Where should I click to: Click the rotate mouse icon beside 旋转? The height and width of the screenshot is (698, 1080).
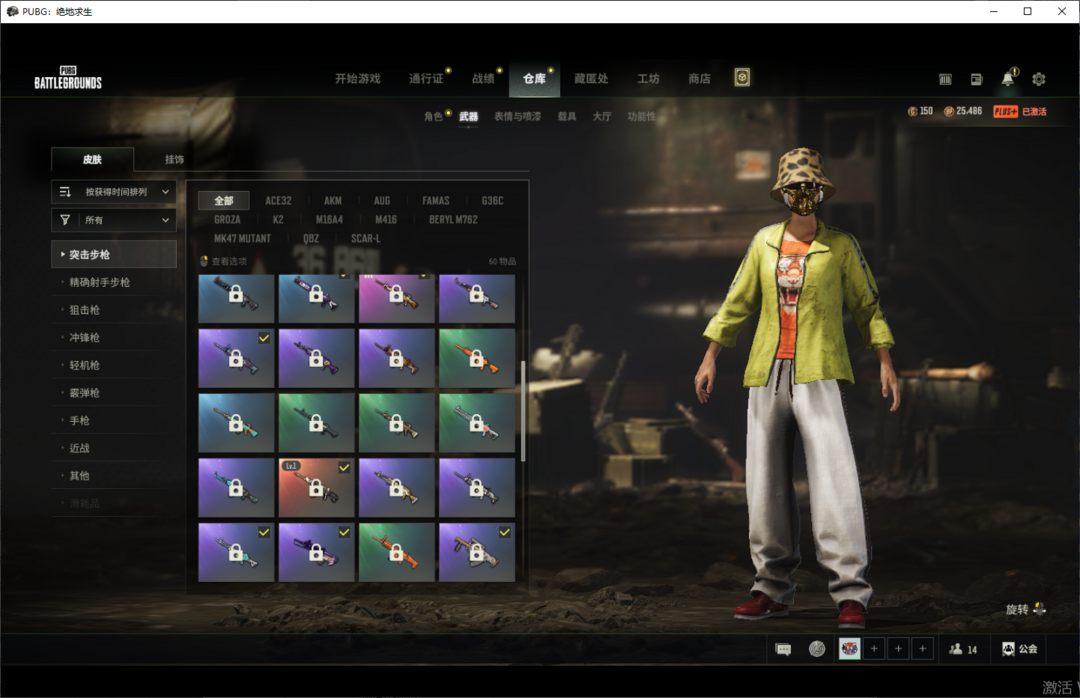tap(1039, 608)
